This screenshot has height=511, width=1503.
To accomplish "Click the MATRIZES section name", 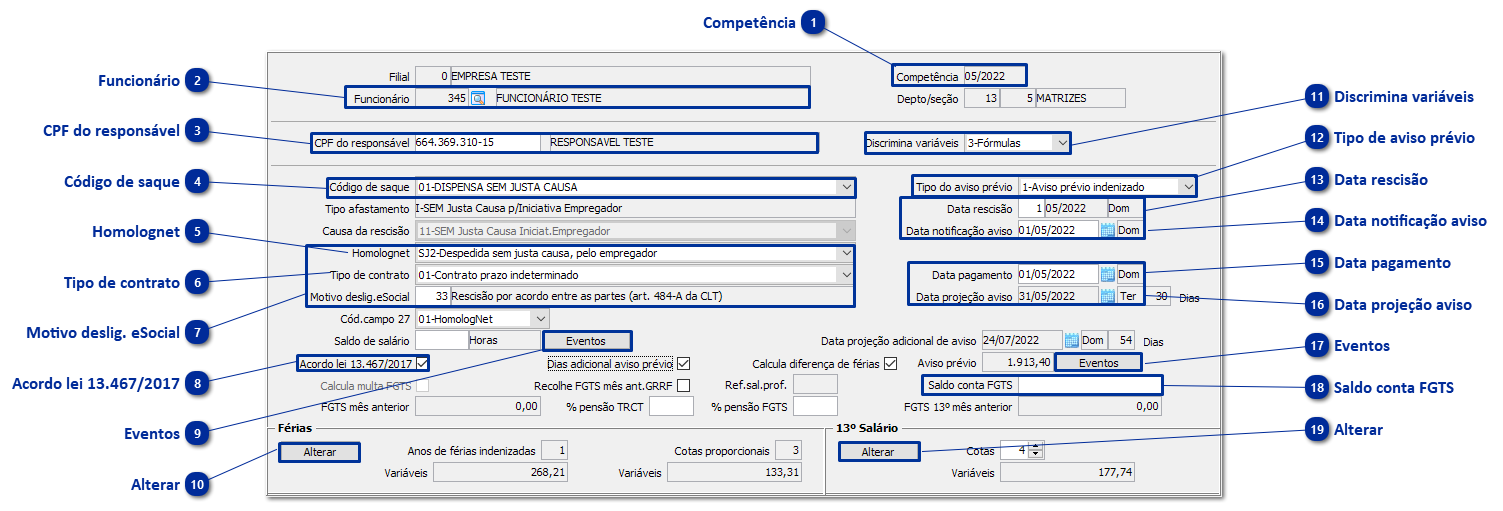I will tap(1062, 98).
